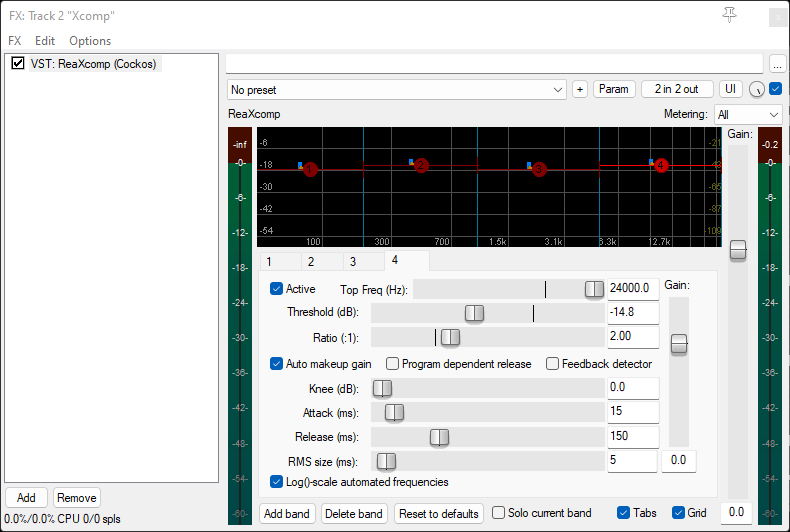Viewport: 790px width, 532px height.
Task: Switch to band tab 1
Action: coord(280,261)
